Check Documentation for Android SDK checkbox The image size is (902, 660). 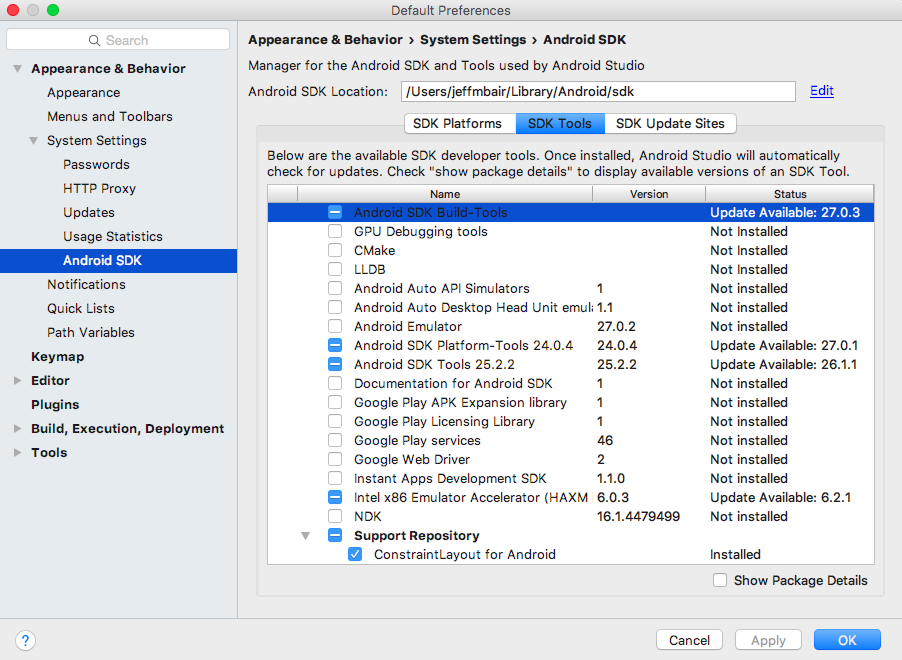tap(335, 383)
